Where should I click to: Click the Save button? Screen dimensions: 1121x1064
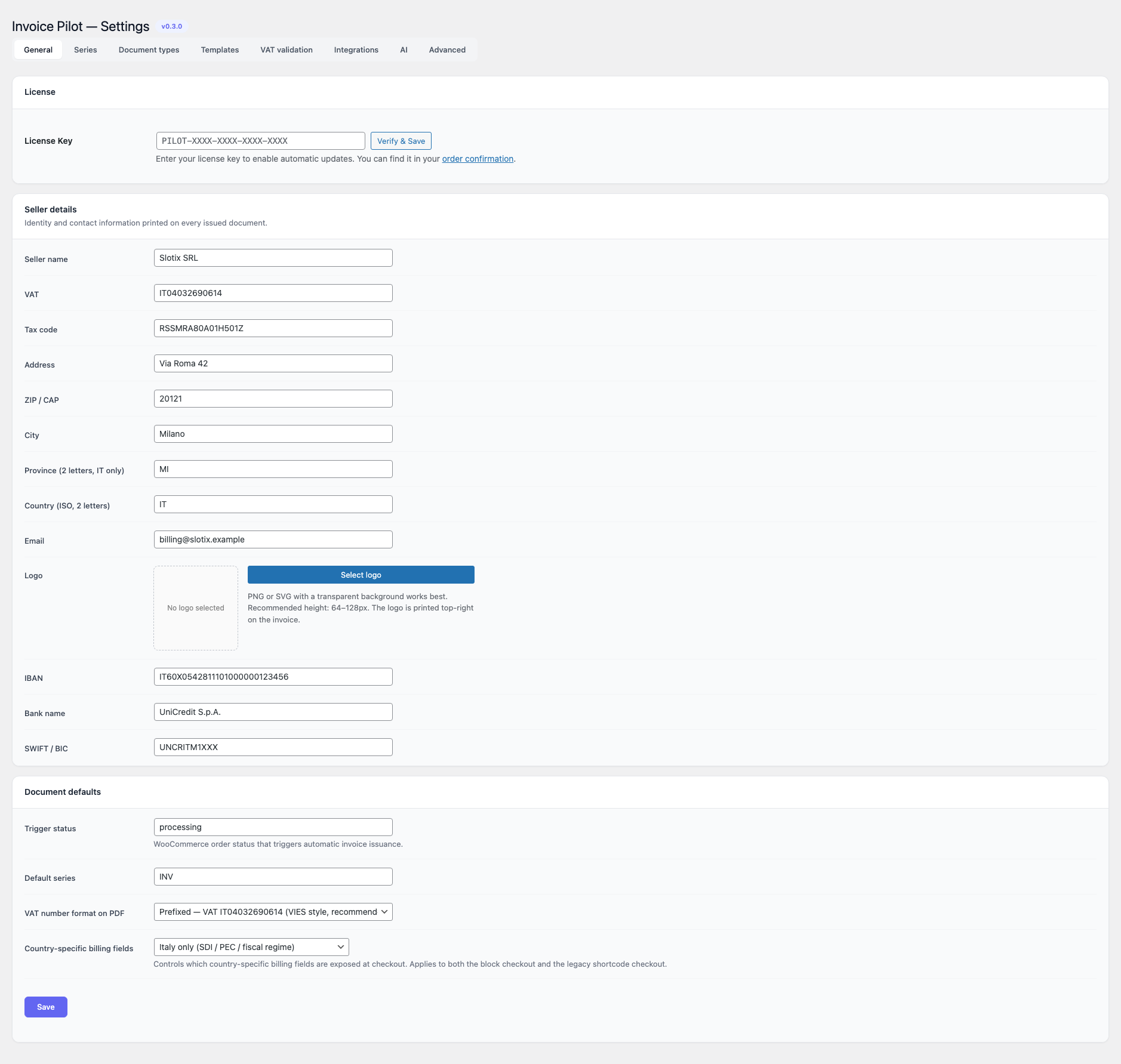(x=46, y=1007)
